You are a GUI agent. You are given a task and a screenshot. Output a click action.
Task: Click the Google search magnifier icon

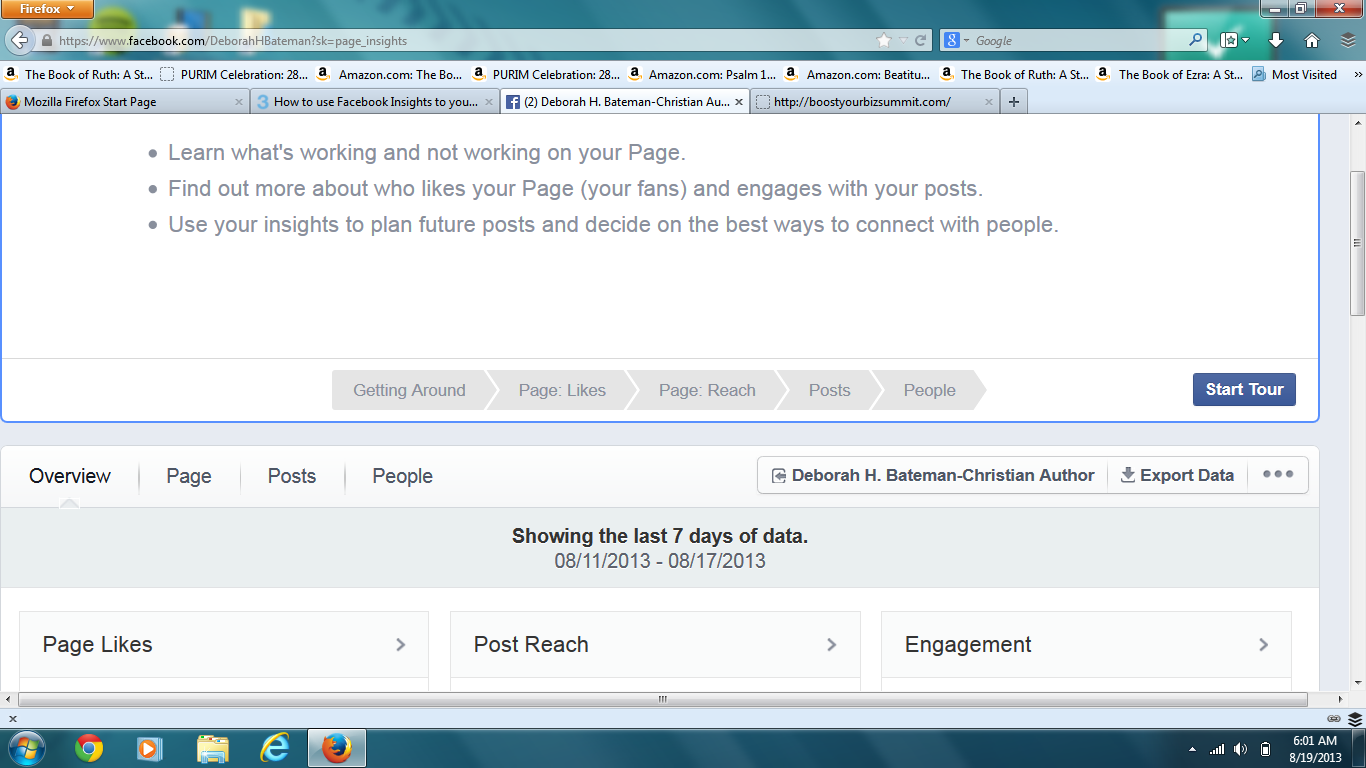tap(1196, 41)
